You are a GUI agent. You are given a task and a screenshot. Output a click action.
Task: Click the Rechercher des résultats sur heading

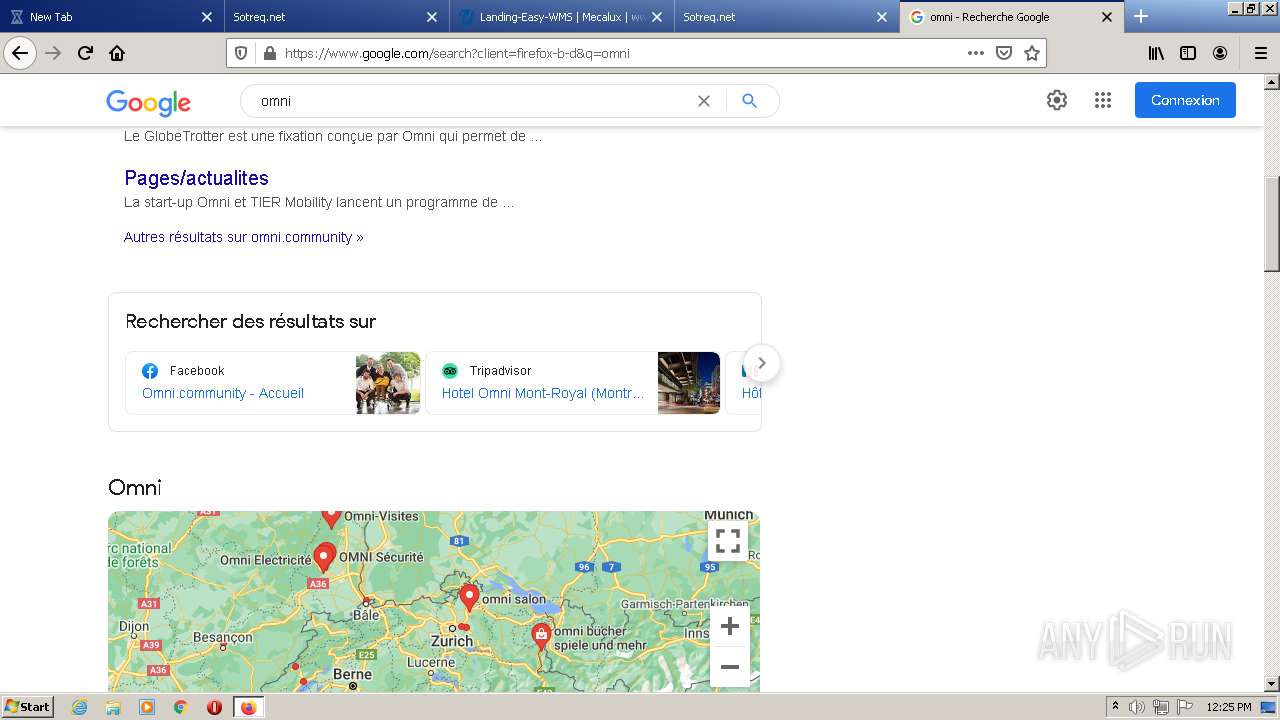251,322
